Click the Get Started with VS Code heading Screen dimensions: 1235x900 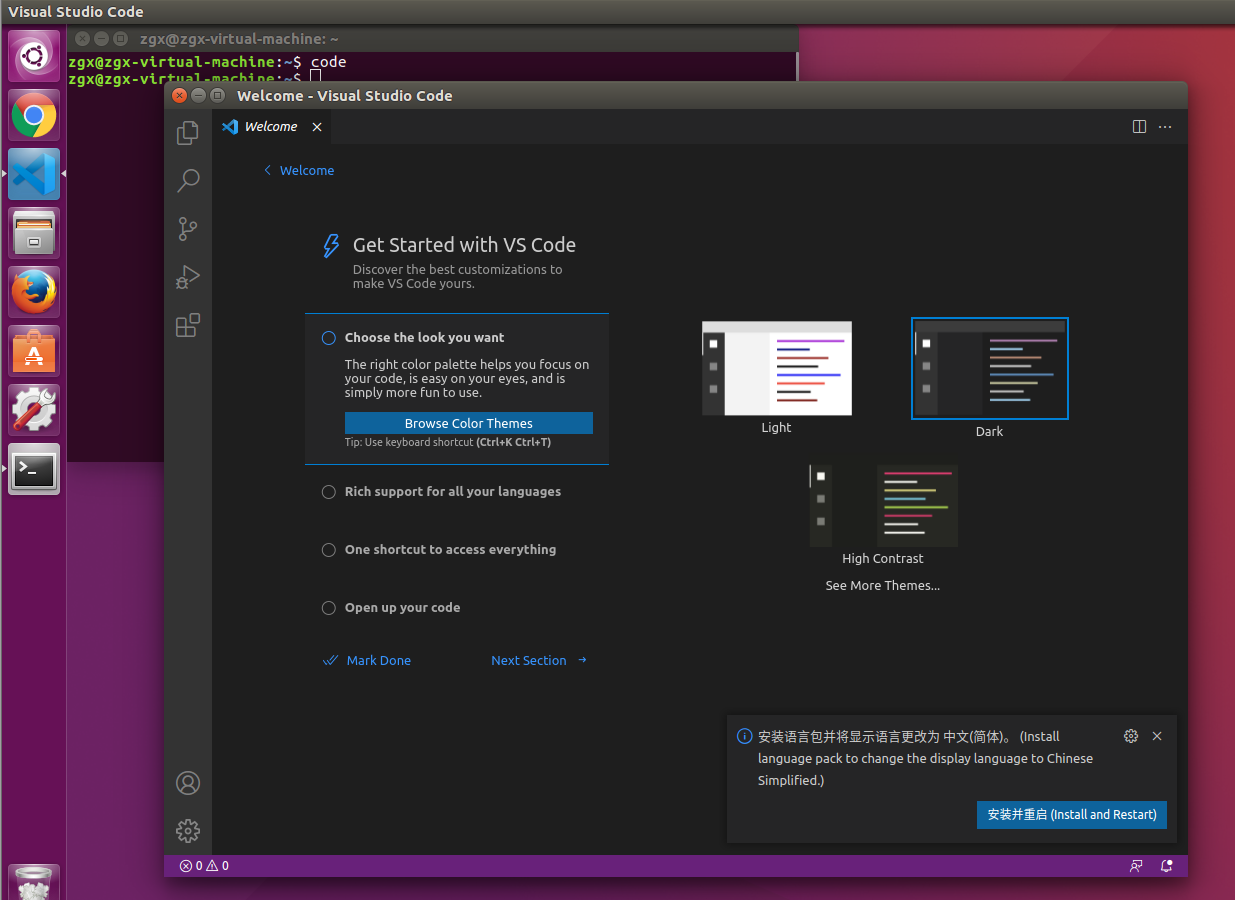point(464,245)
